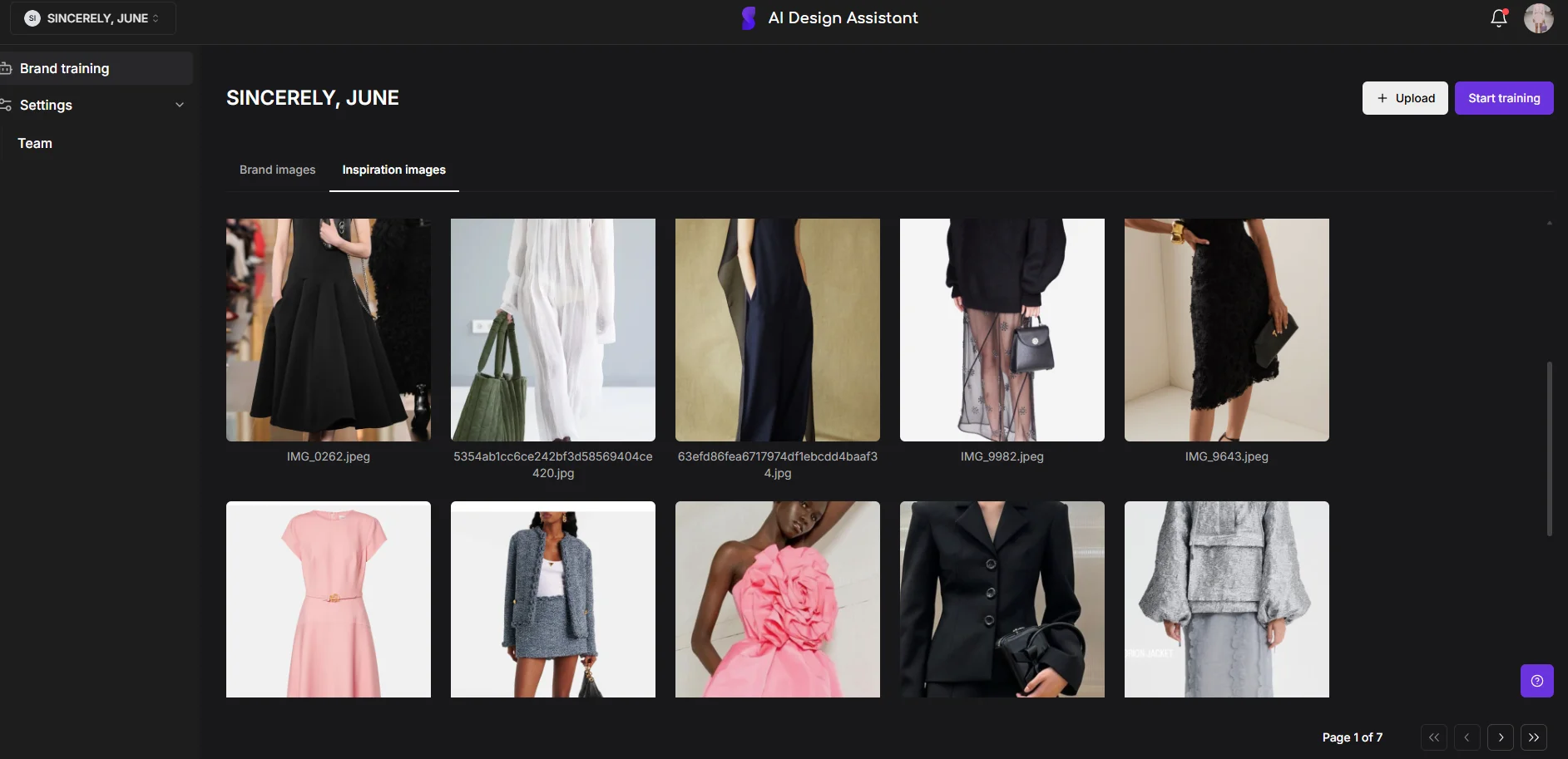Select the Inspiration images tab

393,170
